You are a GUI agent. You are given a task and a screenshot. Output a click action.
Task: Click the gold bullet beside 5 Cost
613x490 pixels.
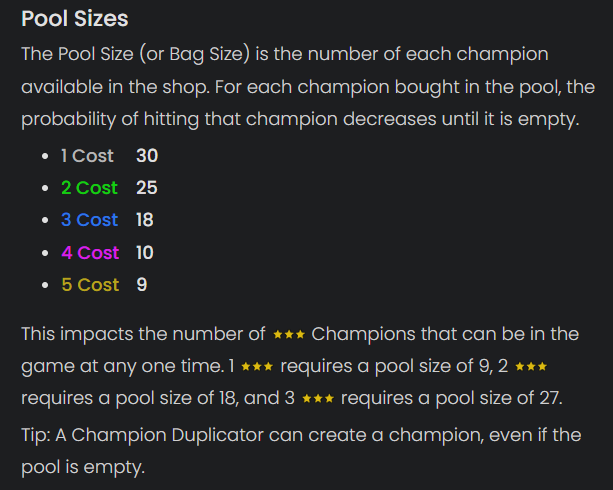click(x=46, y=285)
